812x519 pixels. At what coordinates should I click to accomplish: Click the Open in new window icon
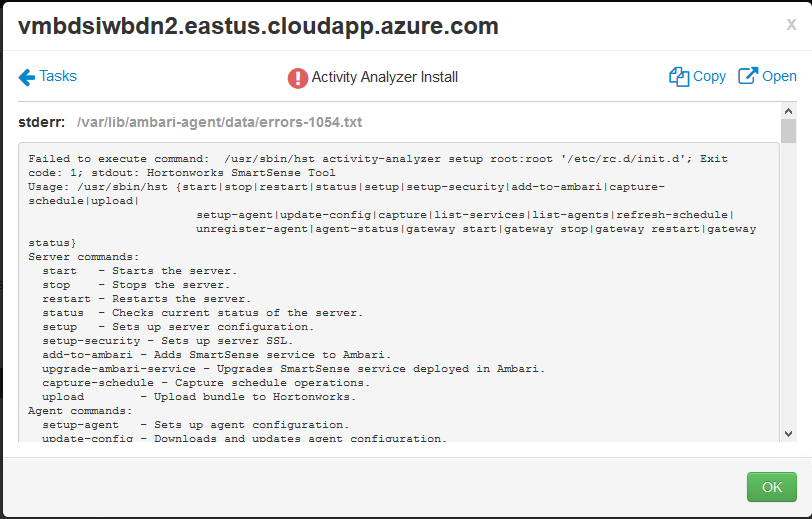point(747,77)
